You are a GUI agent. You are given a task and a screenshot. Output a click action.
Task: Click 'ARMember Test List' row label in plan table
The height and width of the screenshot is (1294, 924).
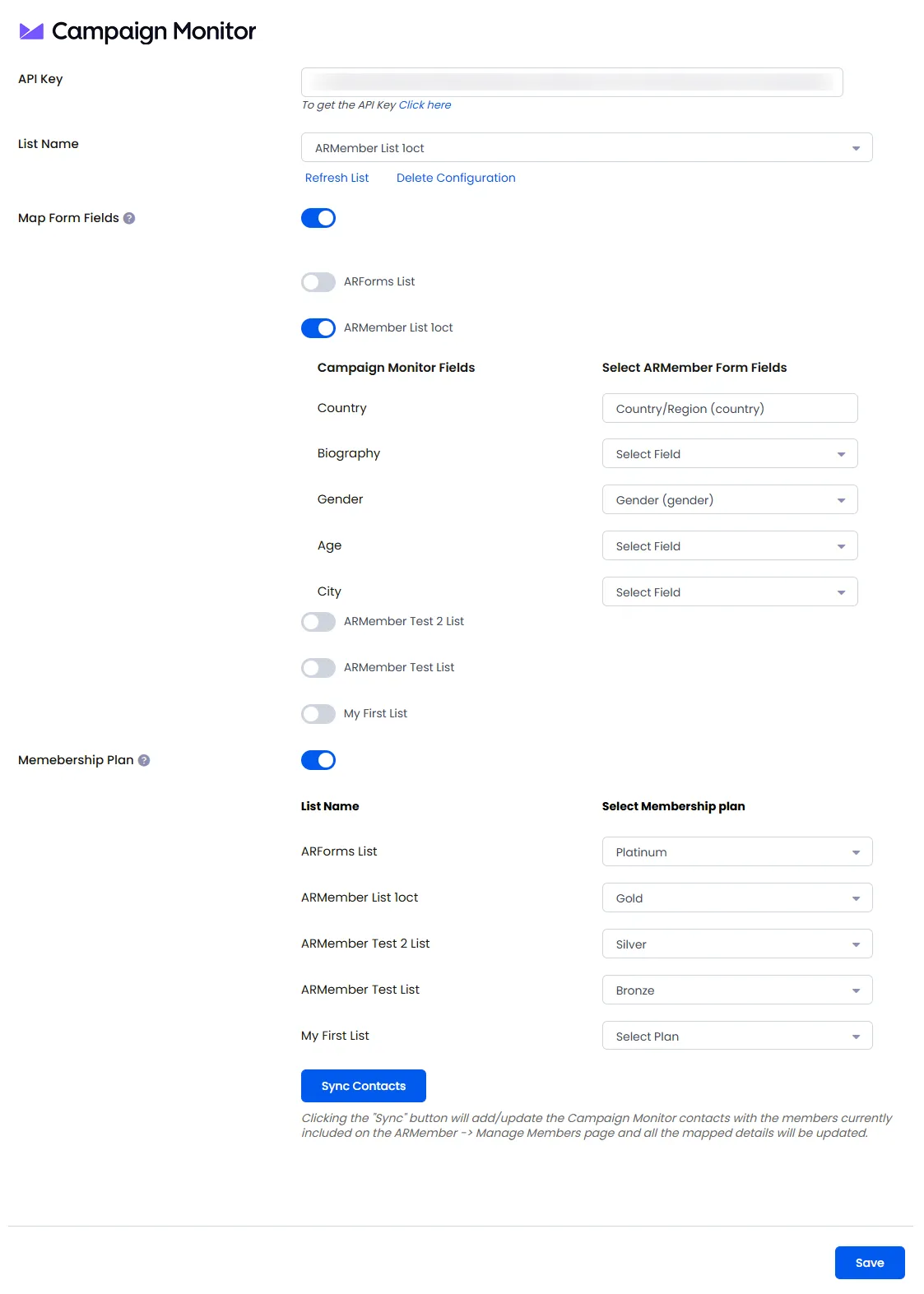pos(360,990)
